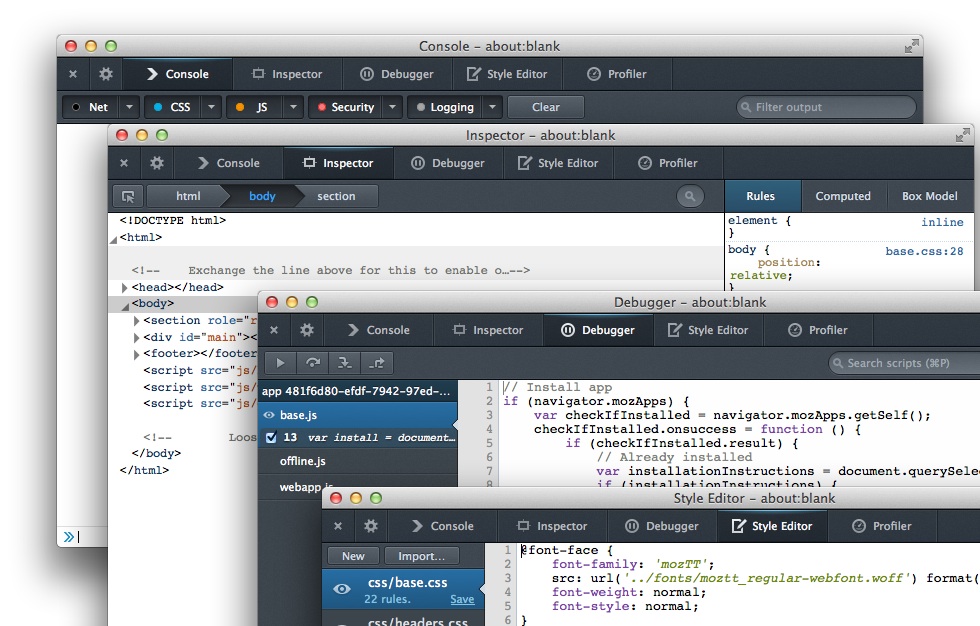The image size is (980, 626).
Task: Expand the footer node in Inspector
Action: pos(136,354)
